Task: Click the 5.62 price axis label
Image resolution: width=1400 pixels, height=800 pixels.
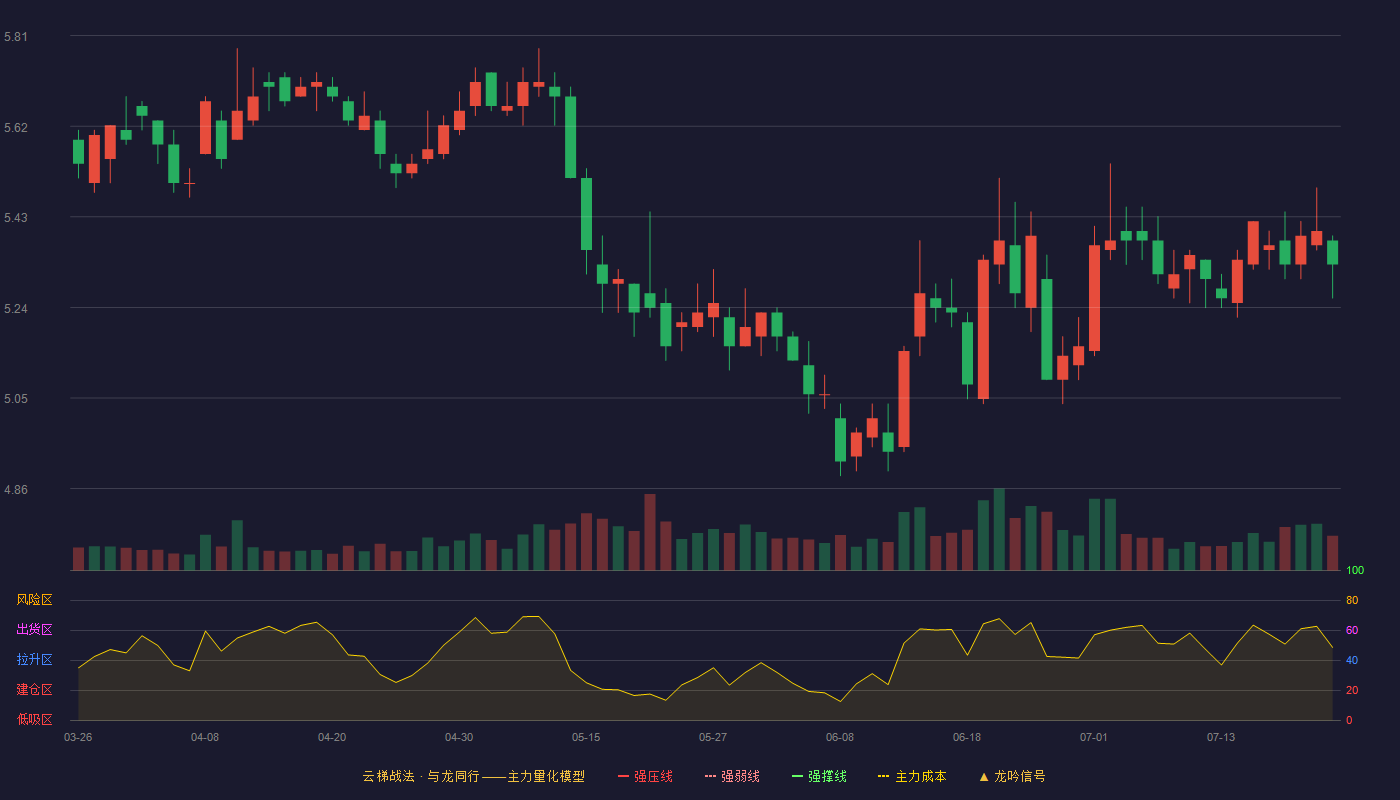Action: click(x=16, y=128)
